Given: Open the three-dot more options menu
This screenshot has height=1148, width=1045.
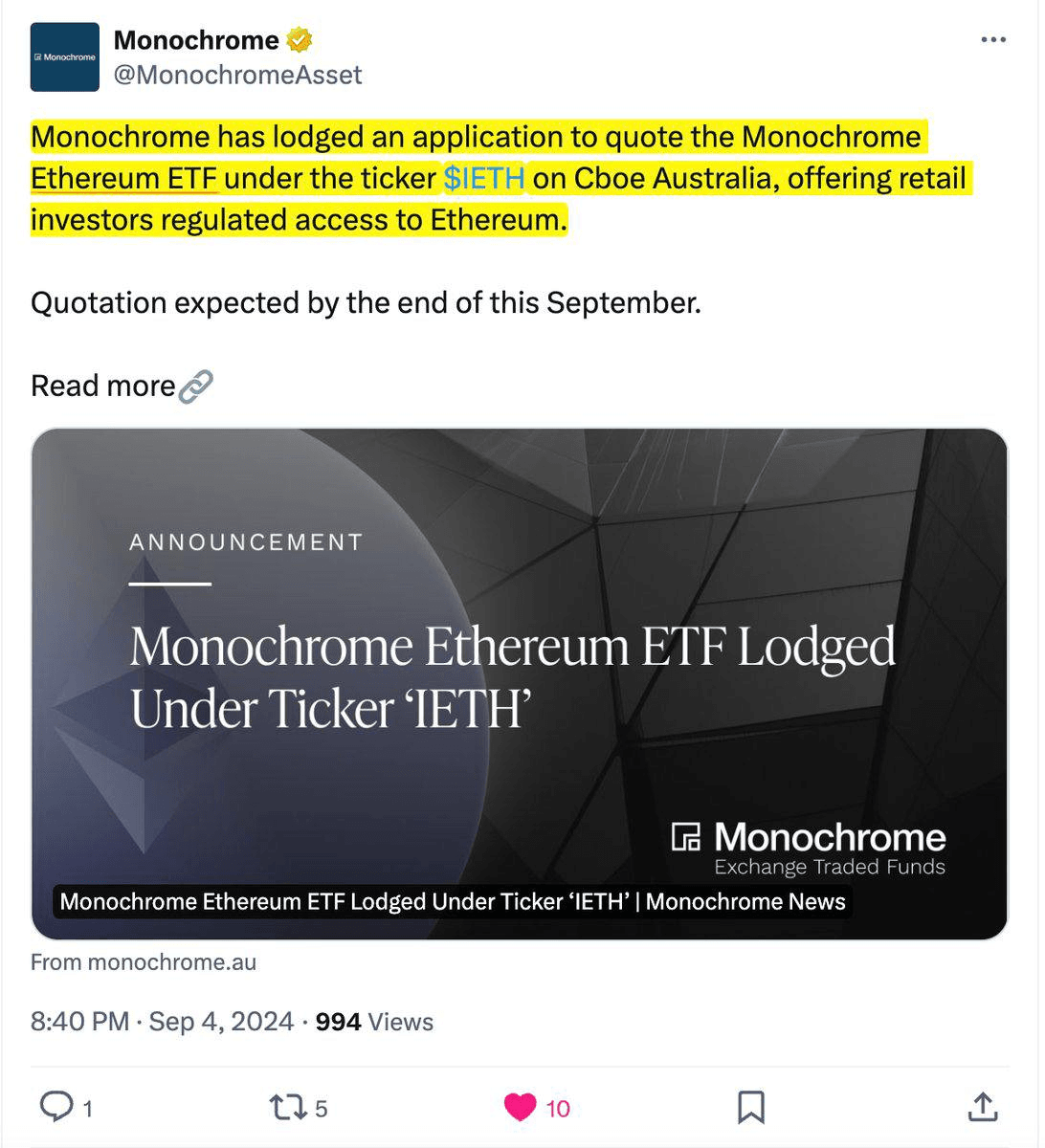Looking at the screenshot, I should pyautogui.click(x=993, y=40).
